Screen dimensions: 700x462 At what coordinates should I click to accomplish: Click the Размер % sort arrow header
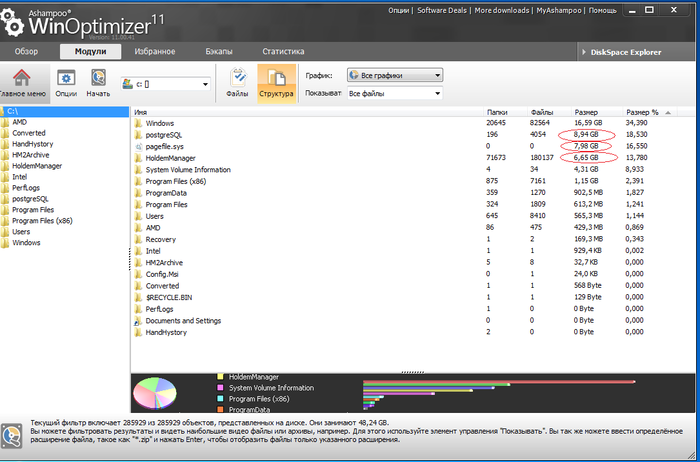[x=668, y=112]
